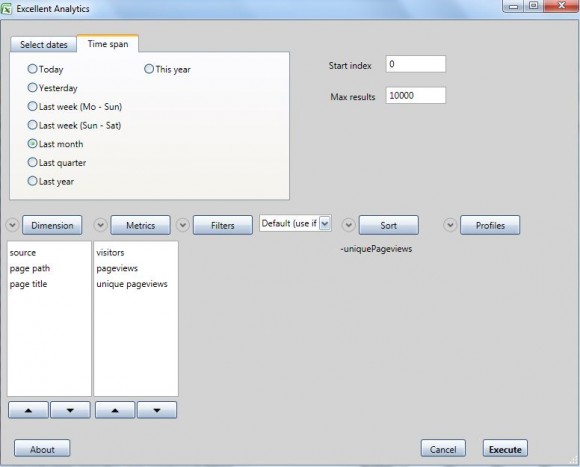Expand the chevron beside Filters
Screen dimensions: 580x467
click(x=183, y=225)
